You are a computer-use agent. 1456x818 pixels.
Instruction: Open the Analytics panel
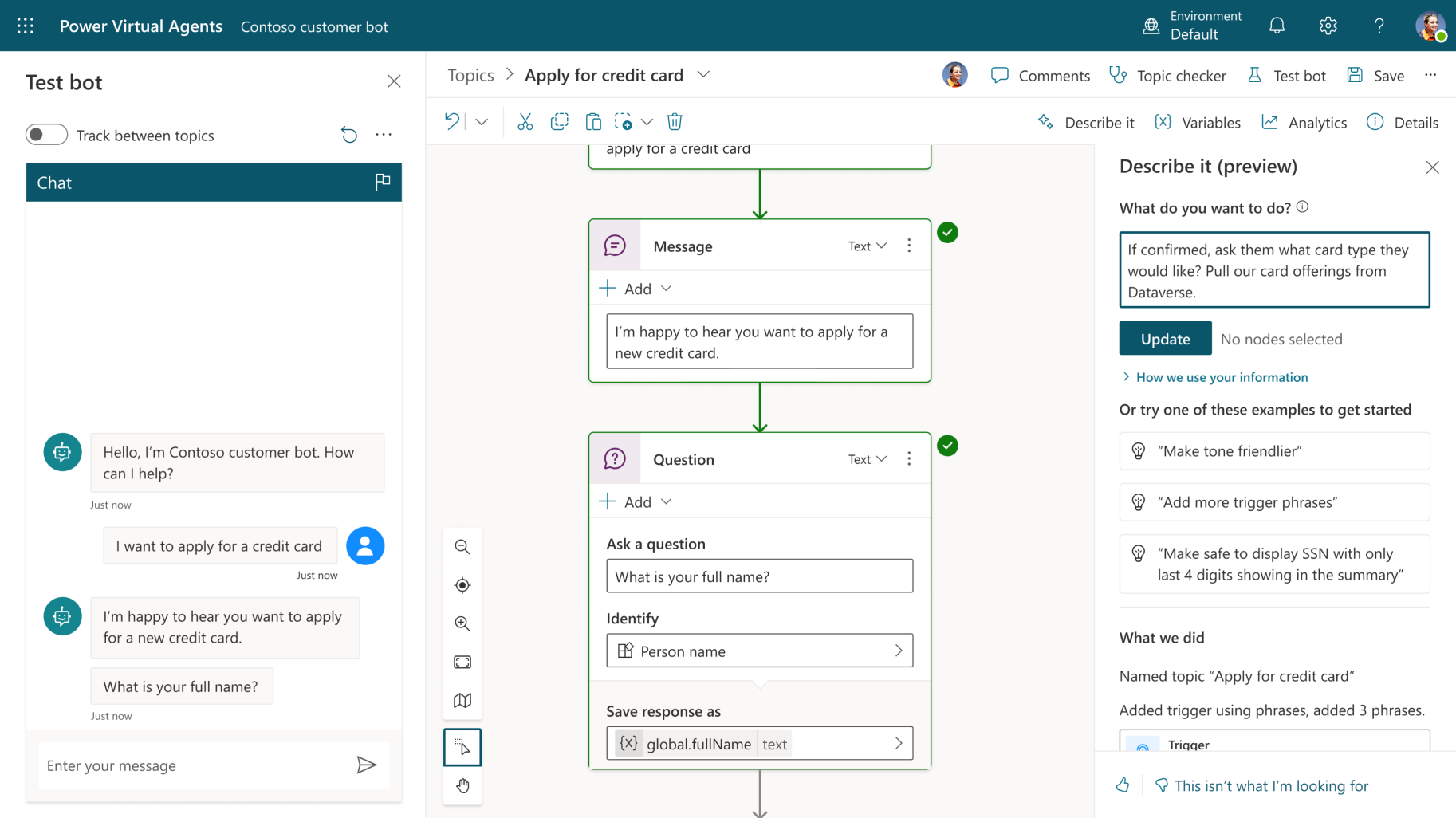[1304, 122]
